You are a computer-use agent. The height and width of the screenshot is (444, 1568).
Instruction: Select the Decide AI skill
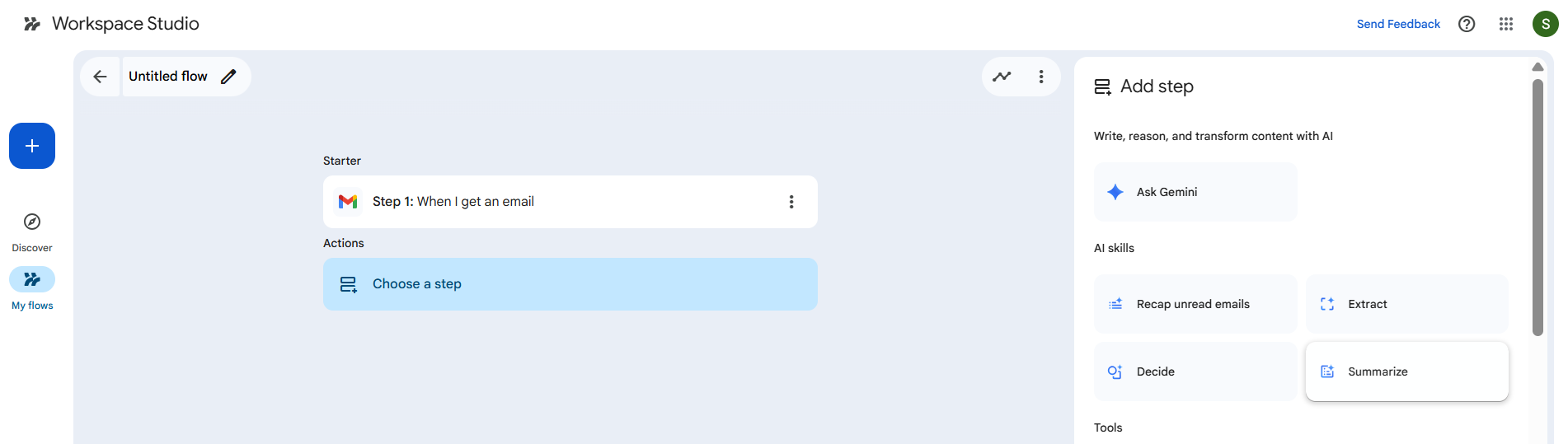[x=1195, y=372]
